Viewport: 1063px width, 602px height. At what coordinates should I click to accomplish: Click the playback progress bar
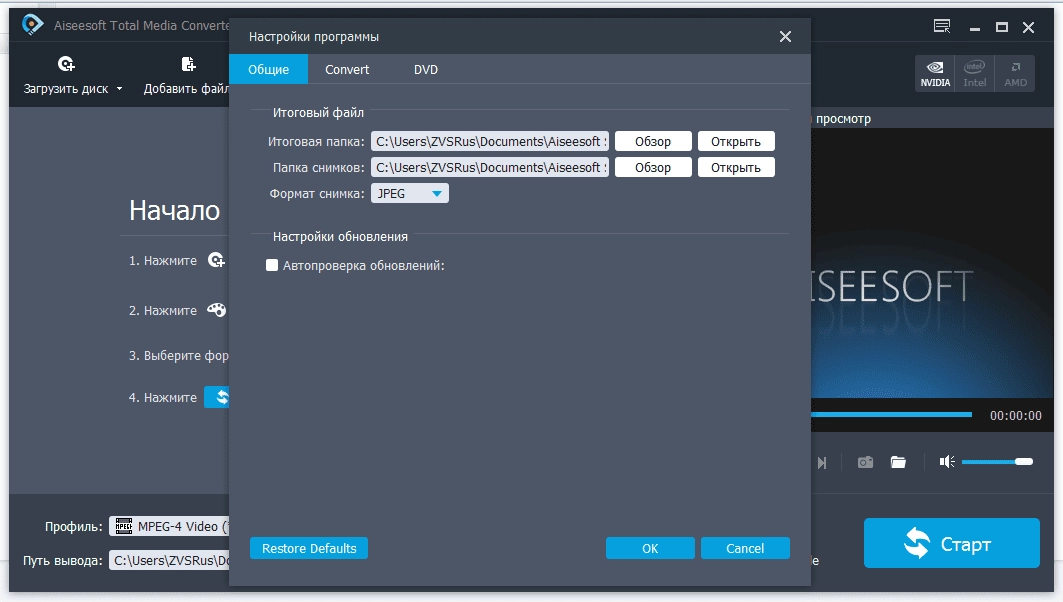pos(891,414)
